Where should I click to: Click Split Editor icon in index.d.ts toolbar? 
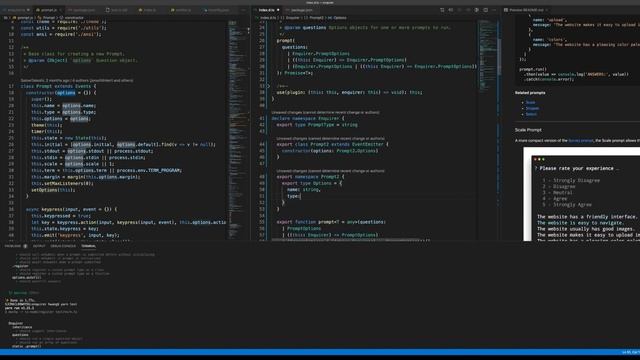click(x=485, y=10)
